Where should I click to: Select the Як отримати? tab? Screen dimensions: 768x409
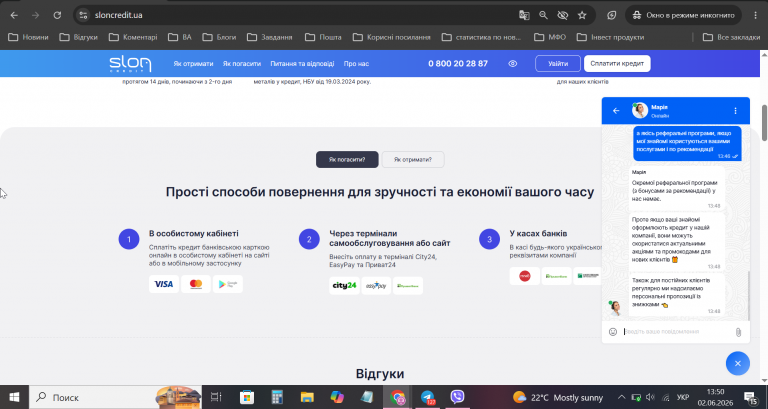coord(412,160)
